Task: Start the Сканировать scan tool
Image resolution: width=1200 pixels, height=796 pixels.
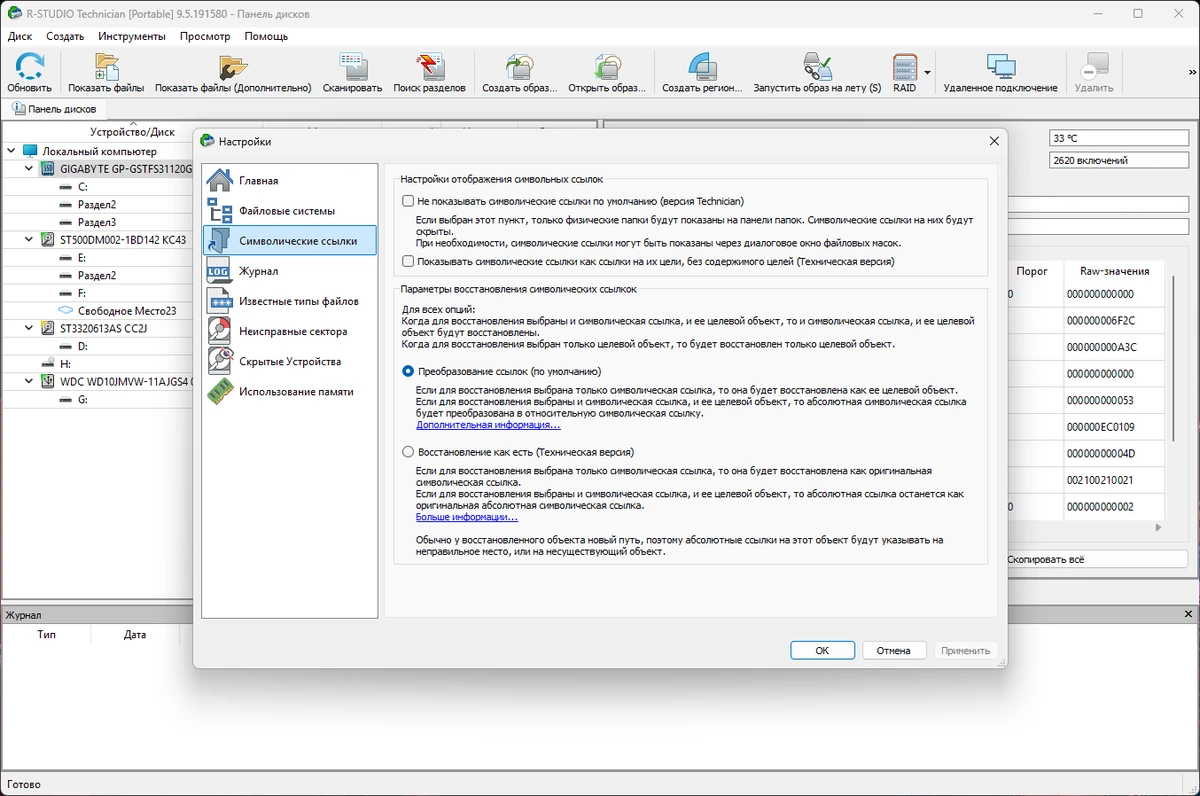Action: (352, 73)
